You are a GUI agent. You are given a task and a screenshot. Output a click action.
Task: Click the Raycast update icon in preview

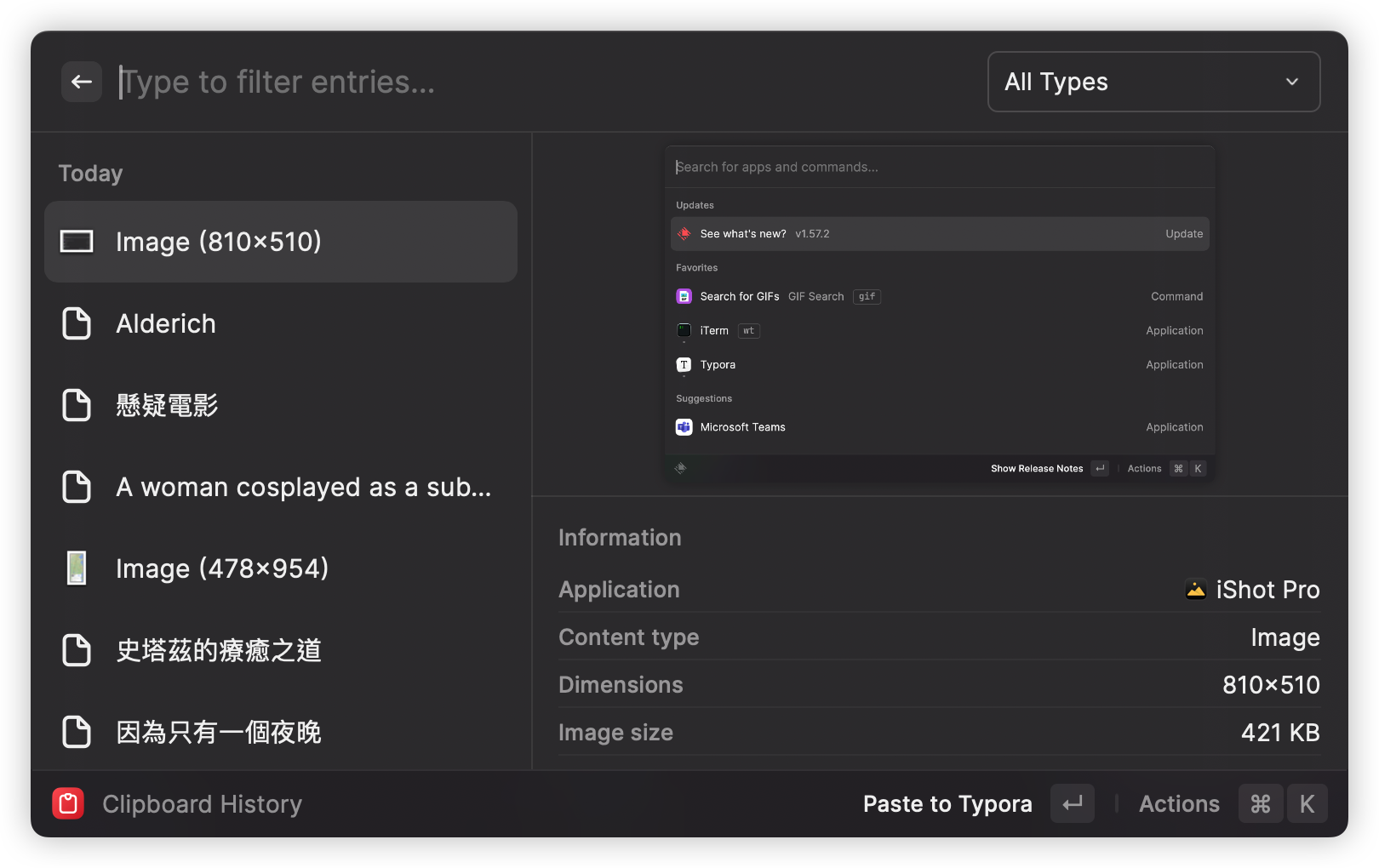tap(684, 234)
